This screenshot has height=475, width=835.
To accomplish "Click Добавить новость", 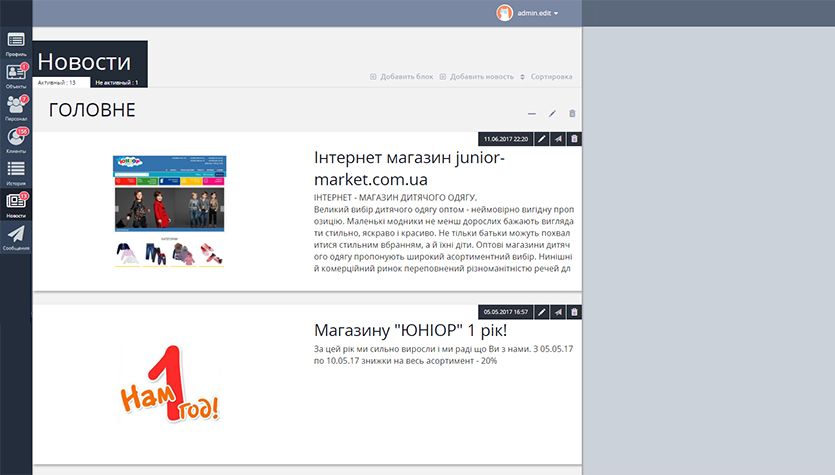I will [x=477, y=77].
